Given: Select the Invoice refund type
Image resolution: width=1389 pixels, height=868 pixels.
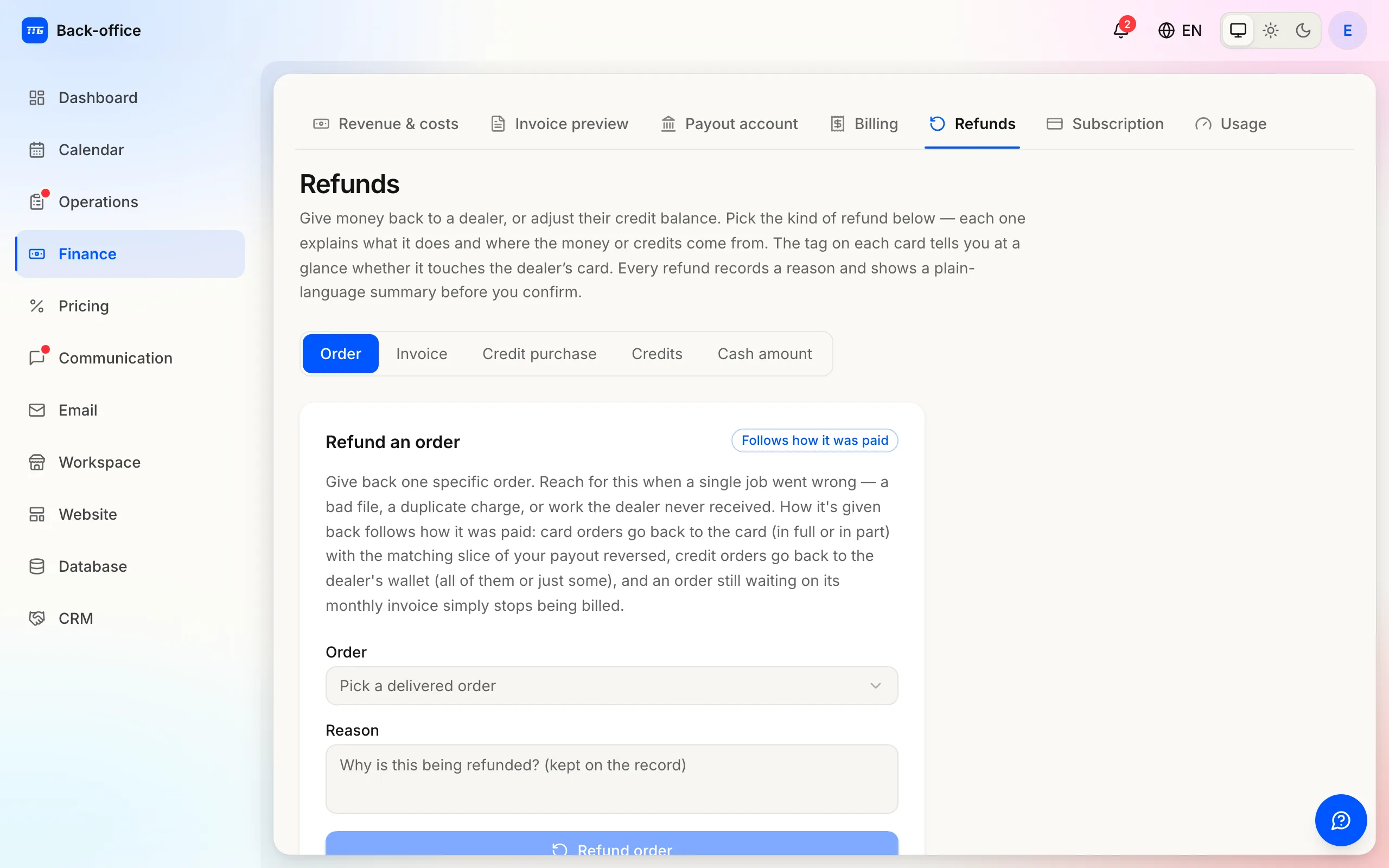Looking at the screenshot, I should [421, 354].
